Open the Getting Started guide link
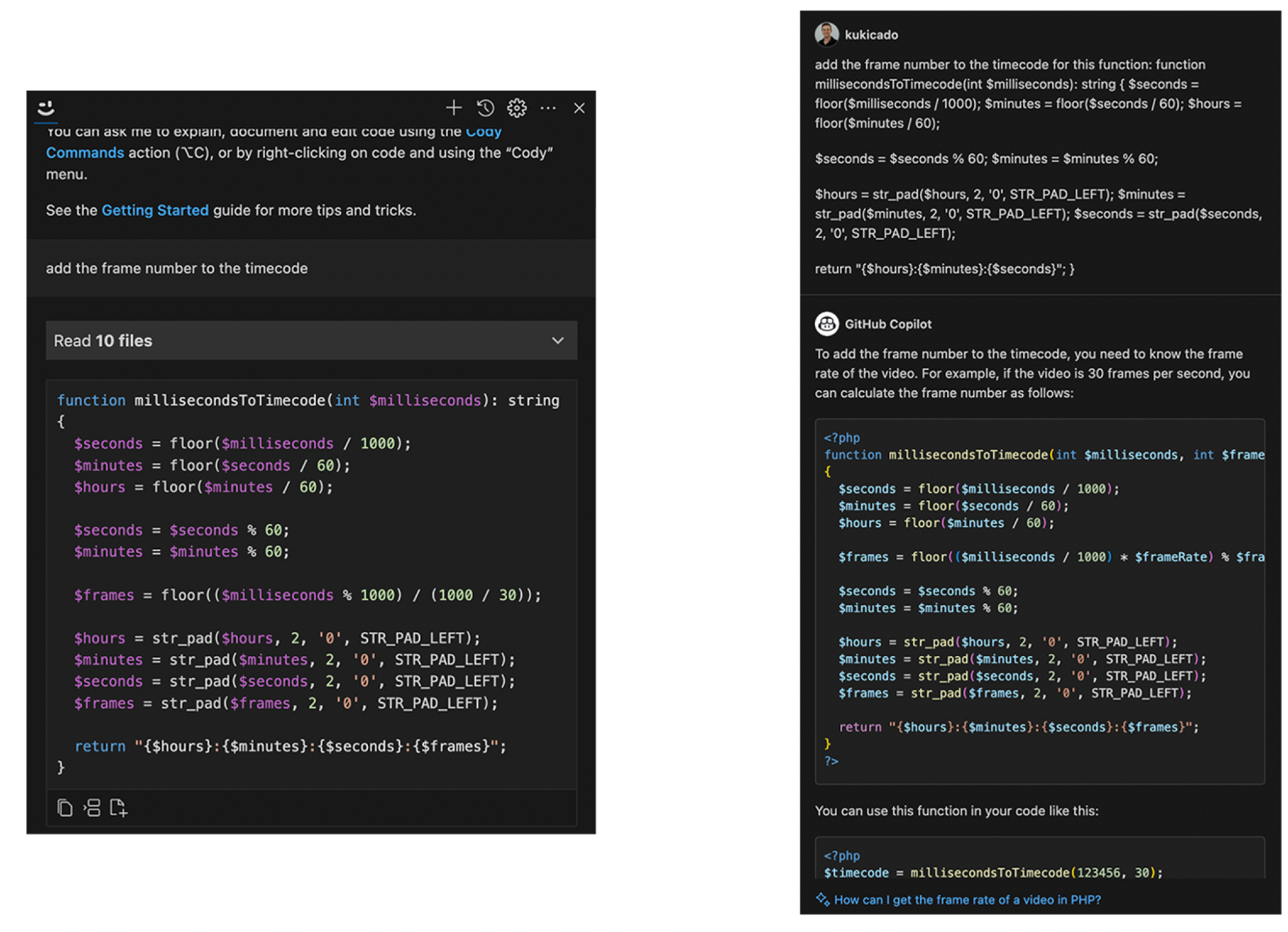1288x932 pixels. point(155,210)
